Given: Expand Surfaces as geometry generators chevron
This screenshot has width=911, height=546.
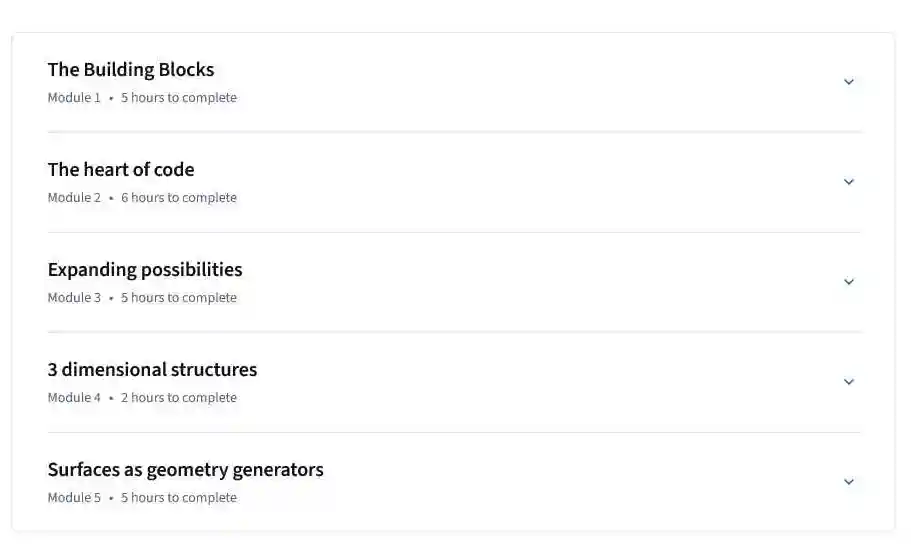Looking at the screenshot, I should click(x=848, y=482).
